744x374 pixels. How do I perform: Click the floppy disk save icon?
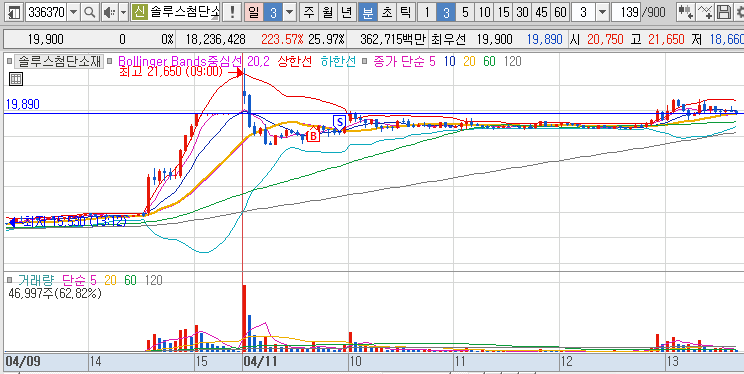[x=724, y=12]
